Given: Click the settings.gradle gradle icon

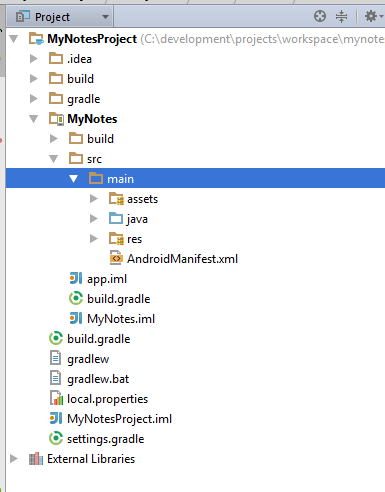Looking at the screenshot, I should (x=56, y=438).
